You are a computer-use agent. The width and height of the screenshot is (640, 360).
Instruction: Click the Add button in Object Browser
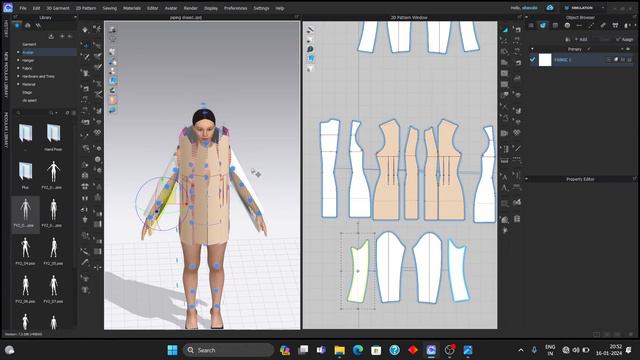pyautogui.click(x=581, y=39)
